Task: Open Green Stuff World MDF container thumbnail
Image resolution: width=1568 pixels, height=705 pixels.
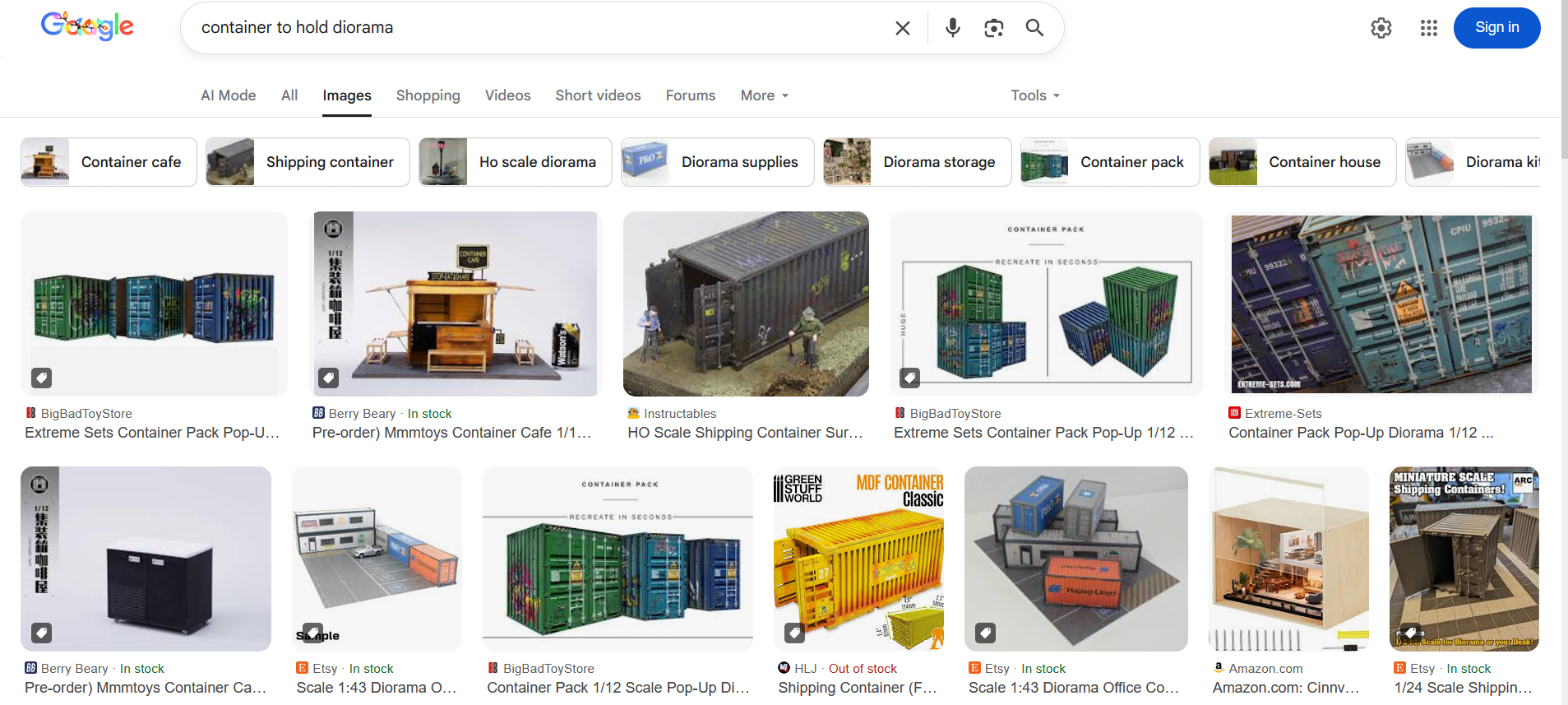Action: 858,559
